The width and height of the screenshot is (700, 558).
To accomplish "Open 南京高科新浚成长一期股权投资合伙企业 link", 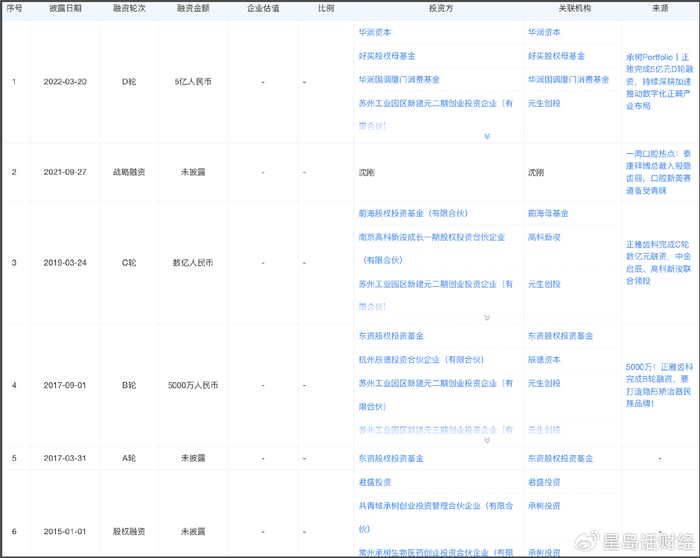I will tap(432, 249).
